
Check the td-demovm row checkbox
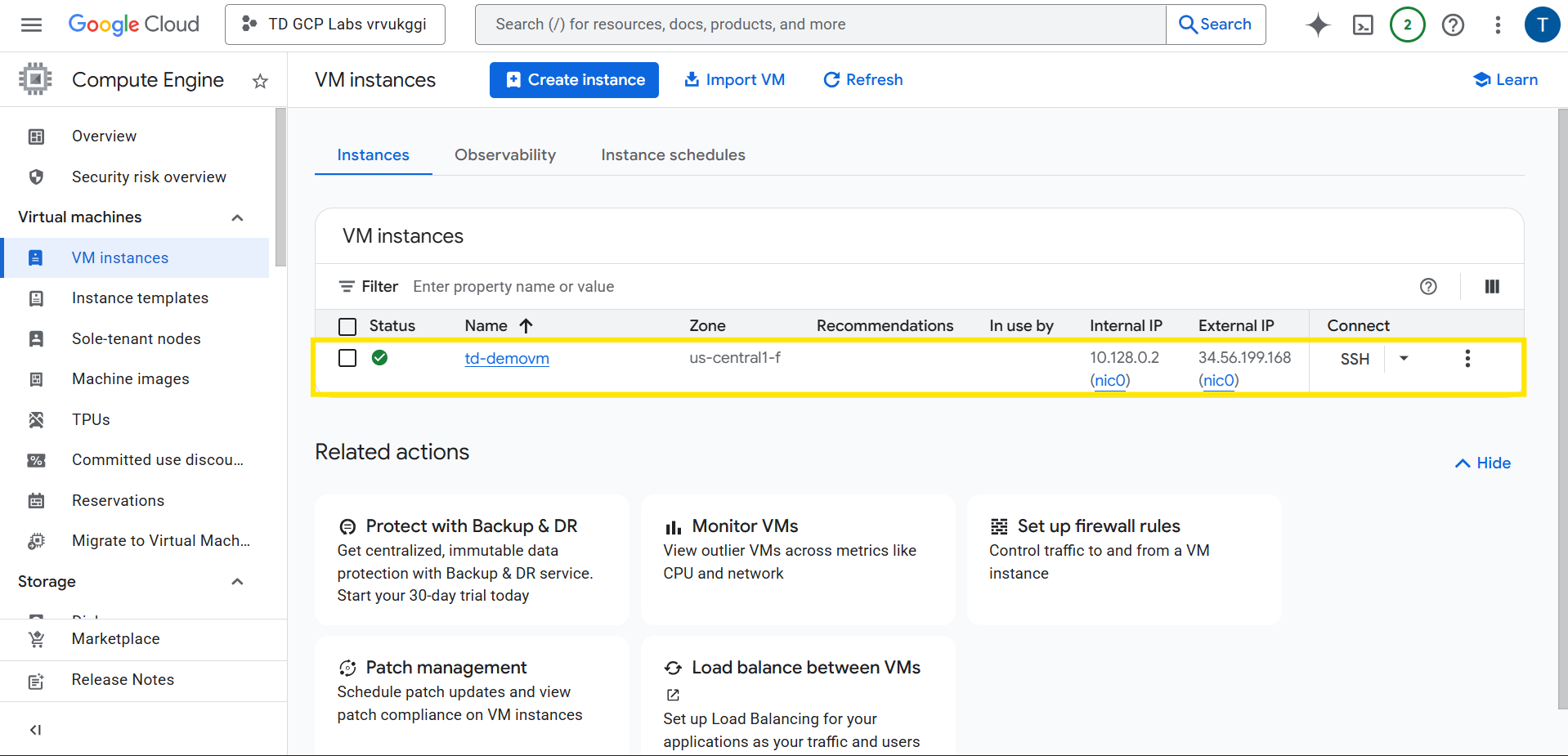(x=347, y=358)
